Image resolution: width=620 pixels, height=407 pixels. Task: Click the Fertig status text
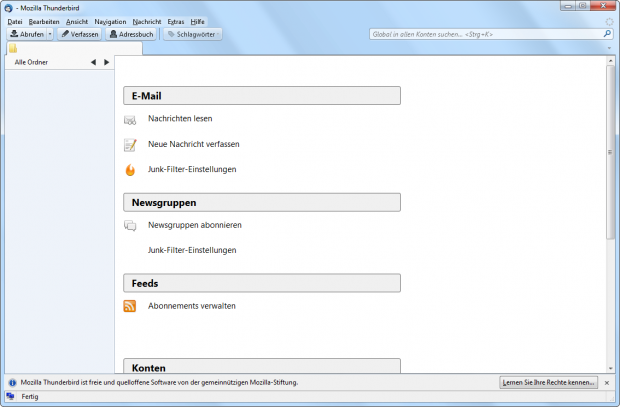pyautogui.click(x=30, y=397)
